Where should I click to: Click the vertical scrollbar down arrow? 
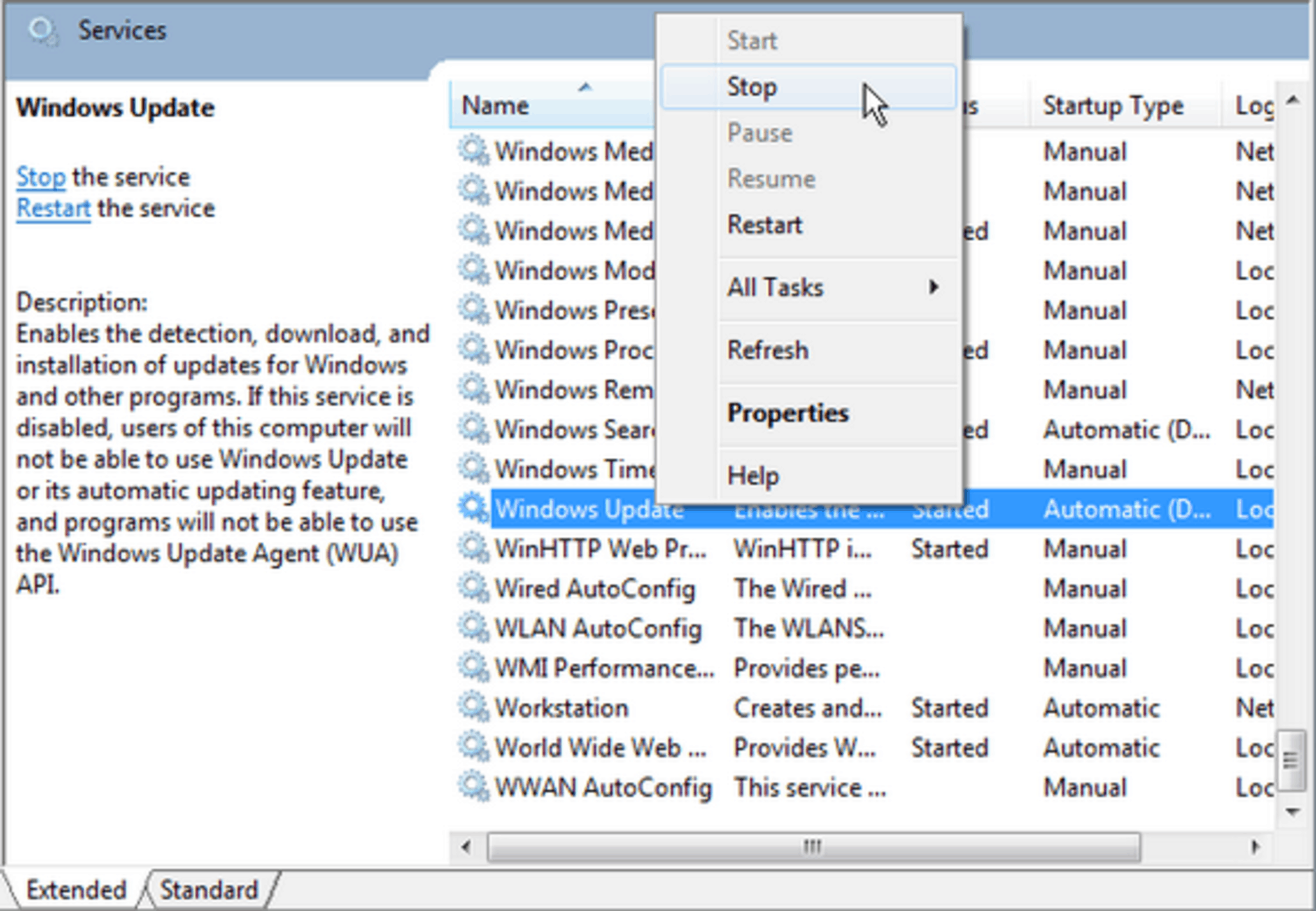[x=1293, y=813]
